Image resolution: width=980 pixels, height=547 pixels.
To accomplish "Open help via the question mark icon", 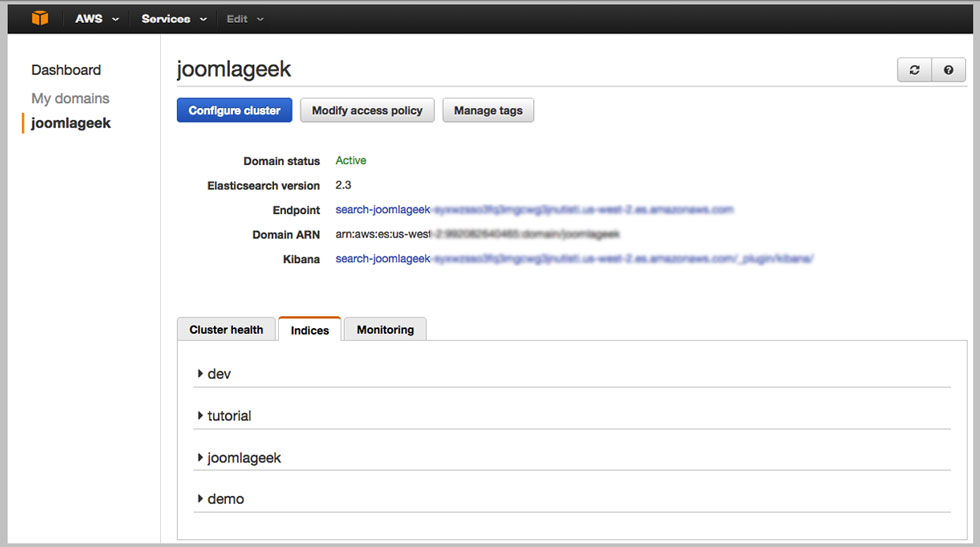I will click(x=948, y=70).
